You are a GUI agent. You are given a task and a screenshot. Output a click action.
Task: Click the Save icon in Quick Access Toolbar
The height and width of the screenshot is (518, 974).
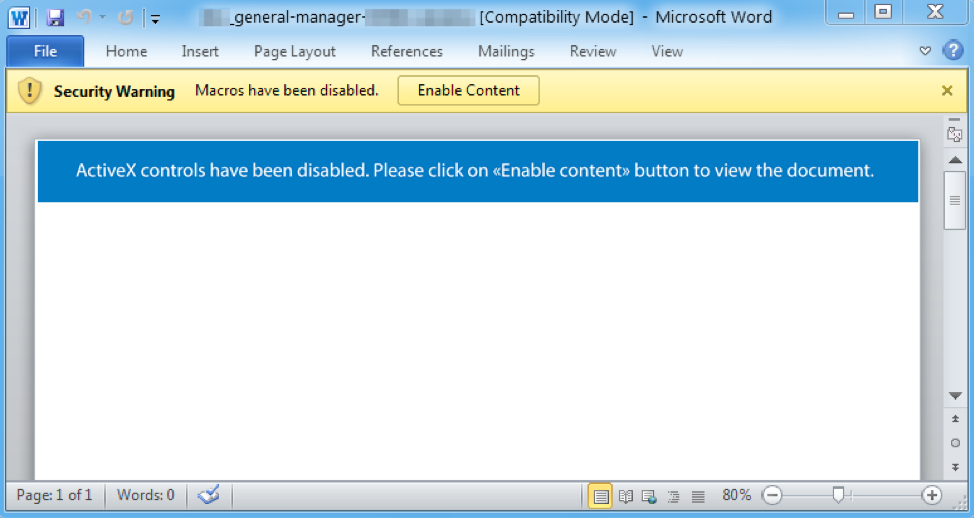pyautogui.click(x=55, y=17)
